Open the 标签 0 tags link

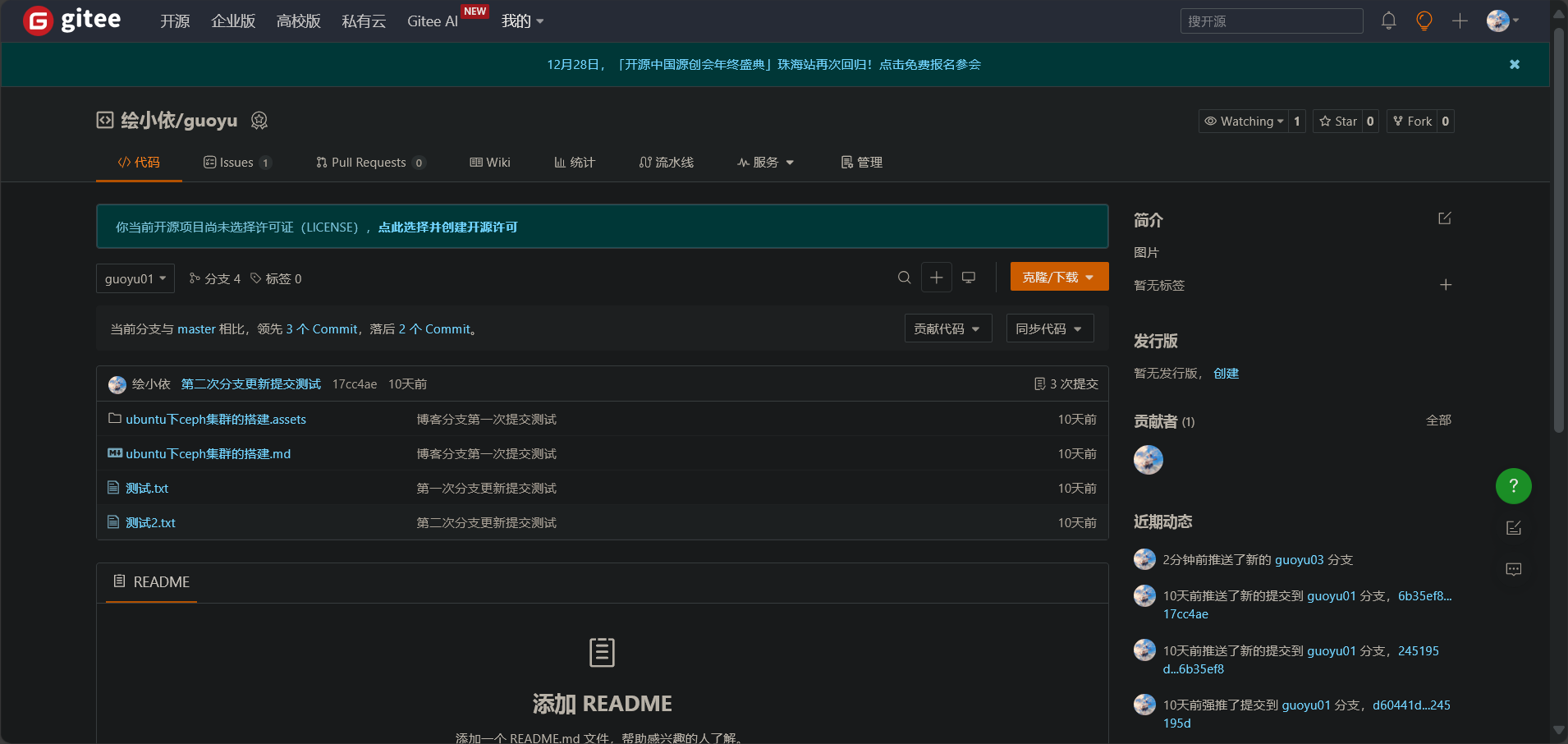[x=276, y=278]
